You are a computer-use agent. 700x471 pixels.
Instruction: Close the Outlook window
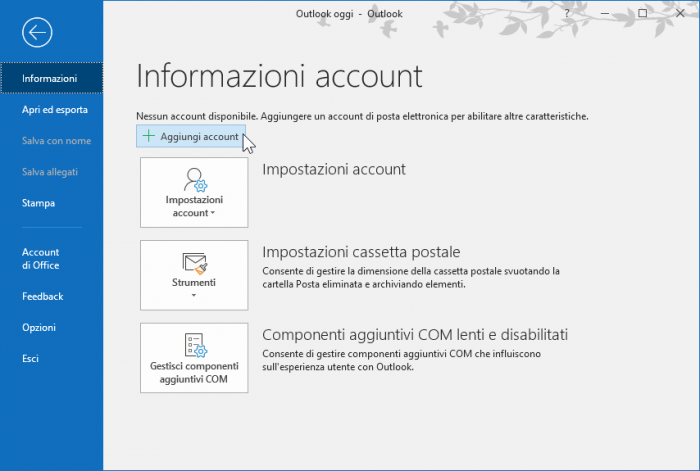point(680,13)
